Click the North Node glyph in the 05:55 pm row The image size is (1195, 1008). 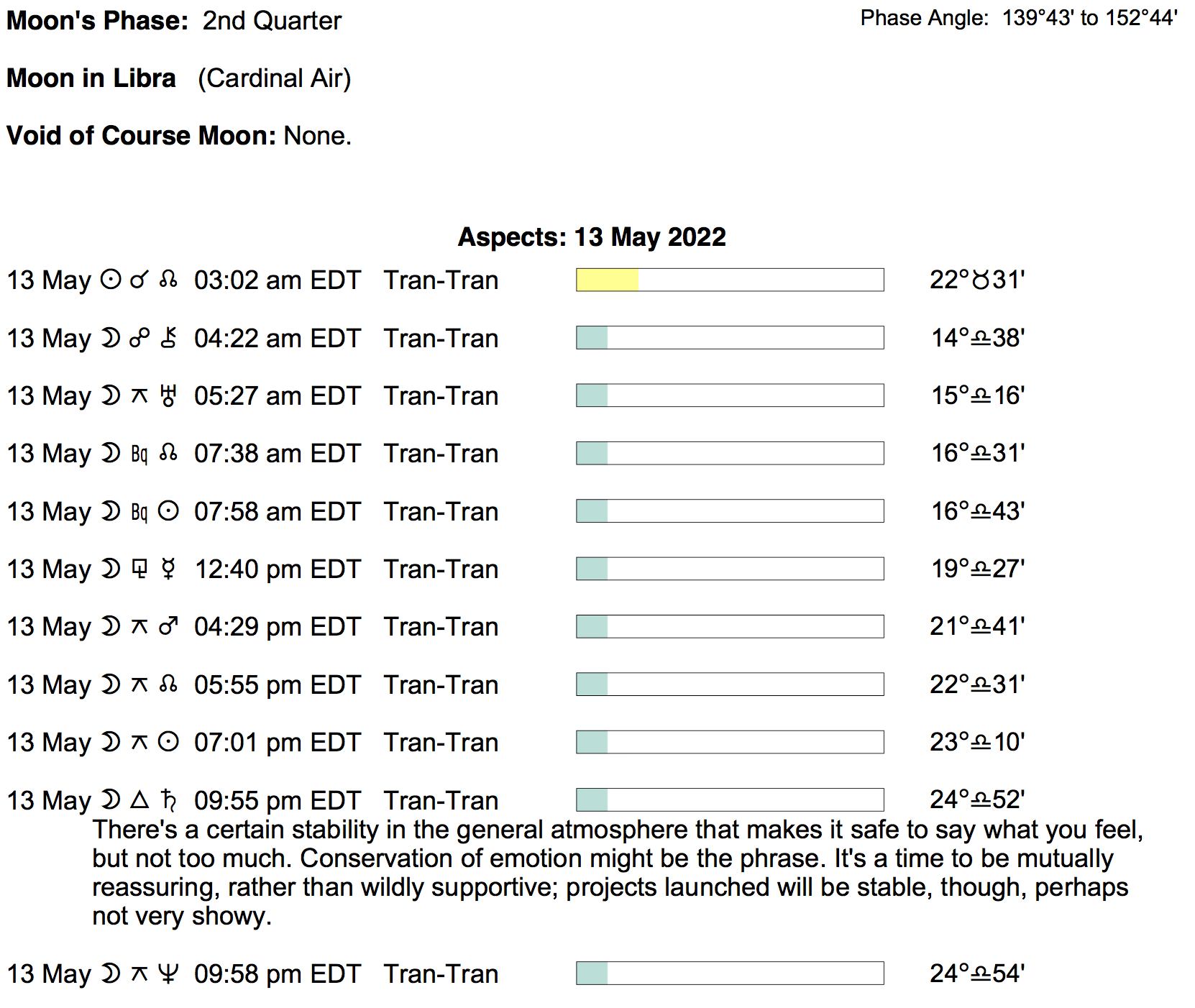168,684
